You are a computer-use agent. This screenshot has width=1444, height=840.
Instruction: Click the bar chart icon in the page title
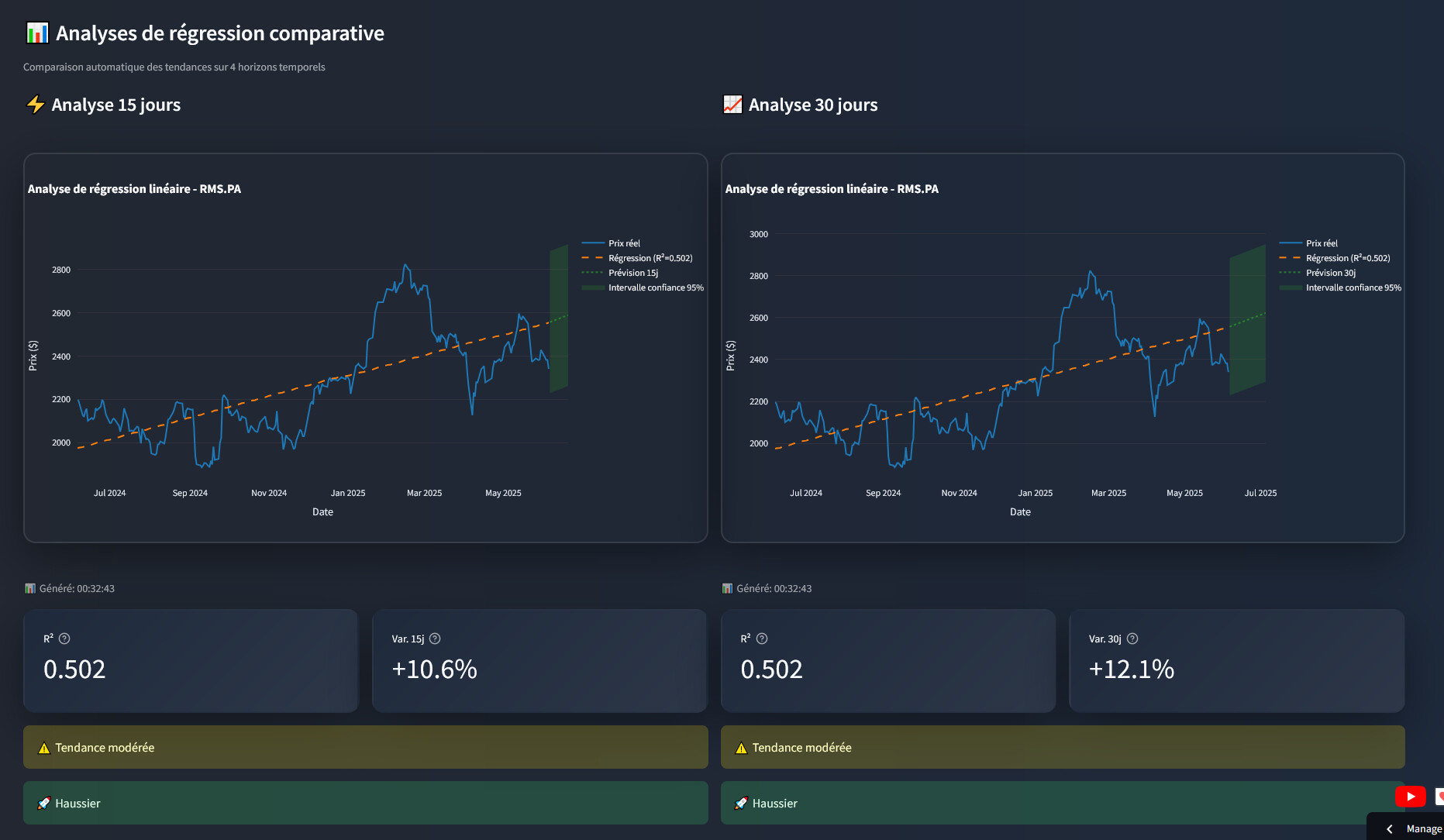[x=36, y=33]
